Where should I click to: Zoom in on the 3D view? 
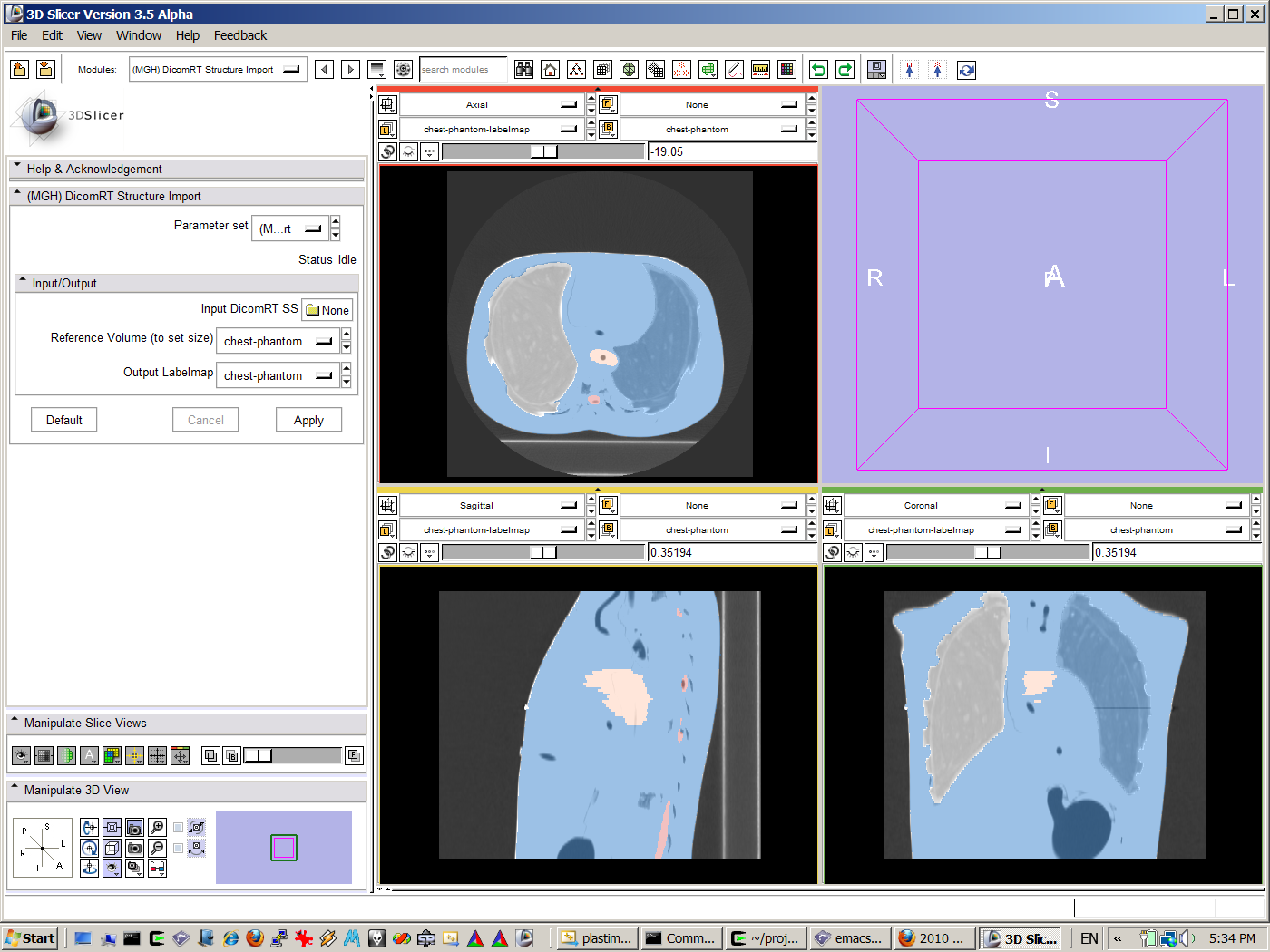tap(157, 828)
